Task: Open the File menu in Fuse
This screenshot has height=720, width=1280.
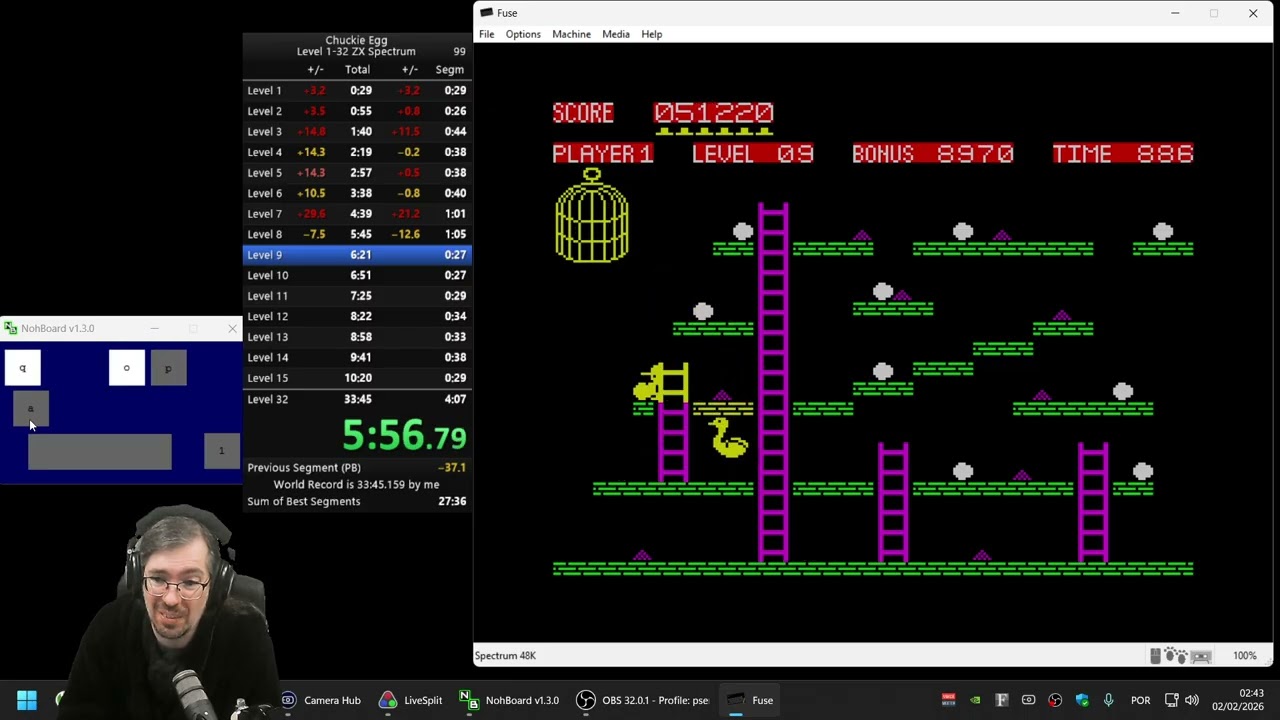Action: (486, 34)
